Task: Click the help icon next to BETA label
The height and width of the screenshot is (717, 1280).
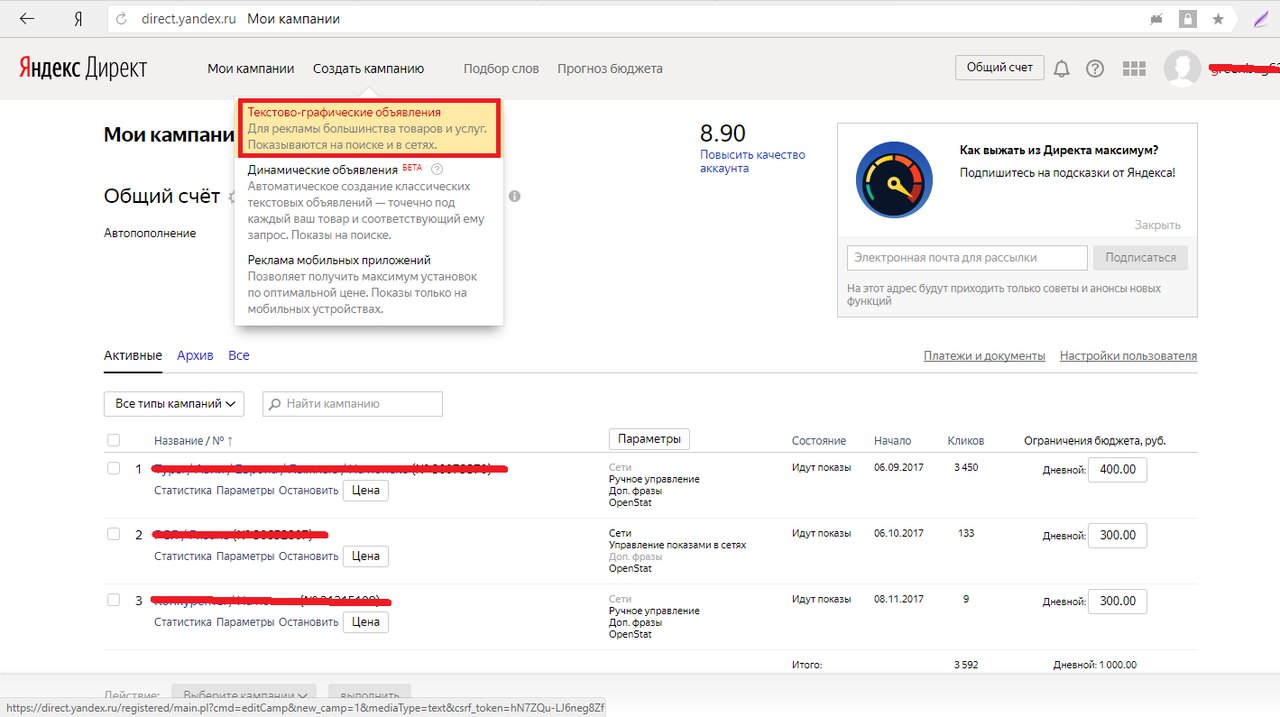Action: click(436, 170)
